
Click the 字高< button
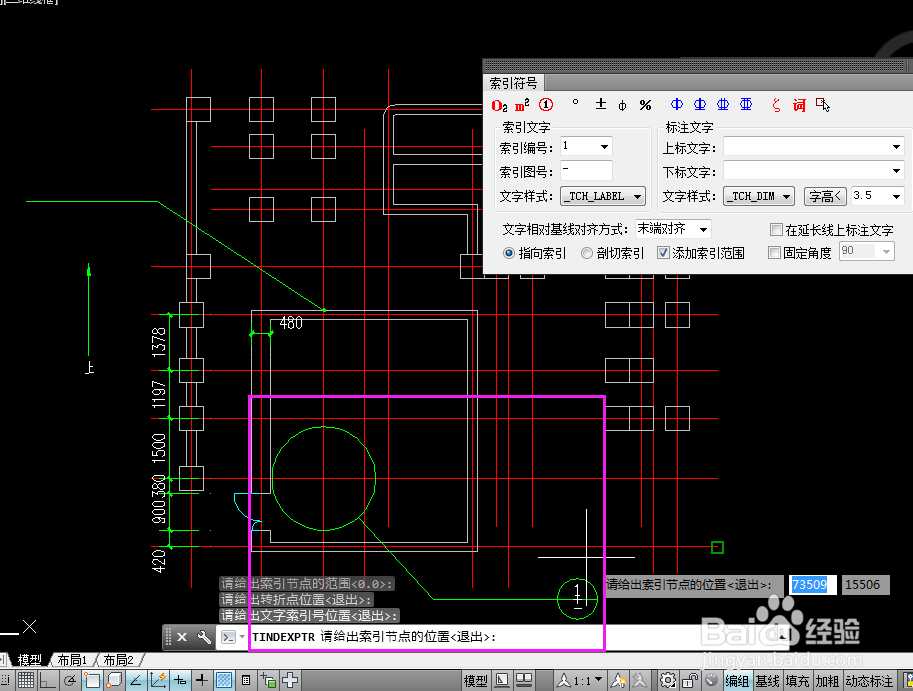point(825,195)
